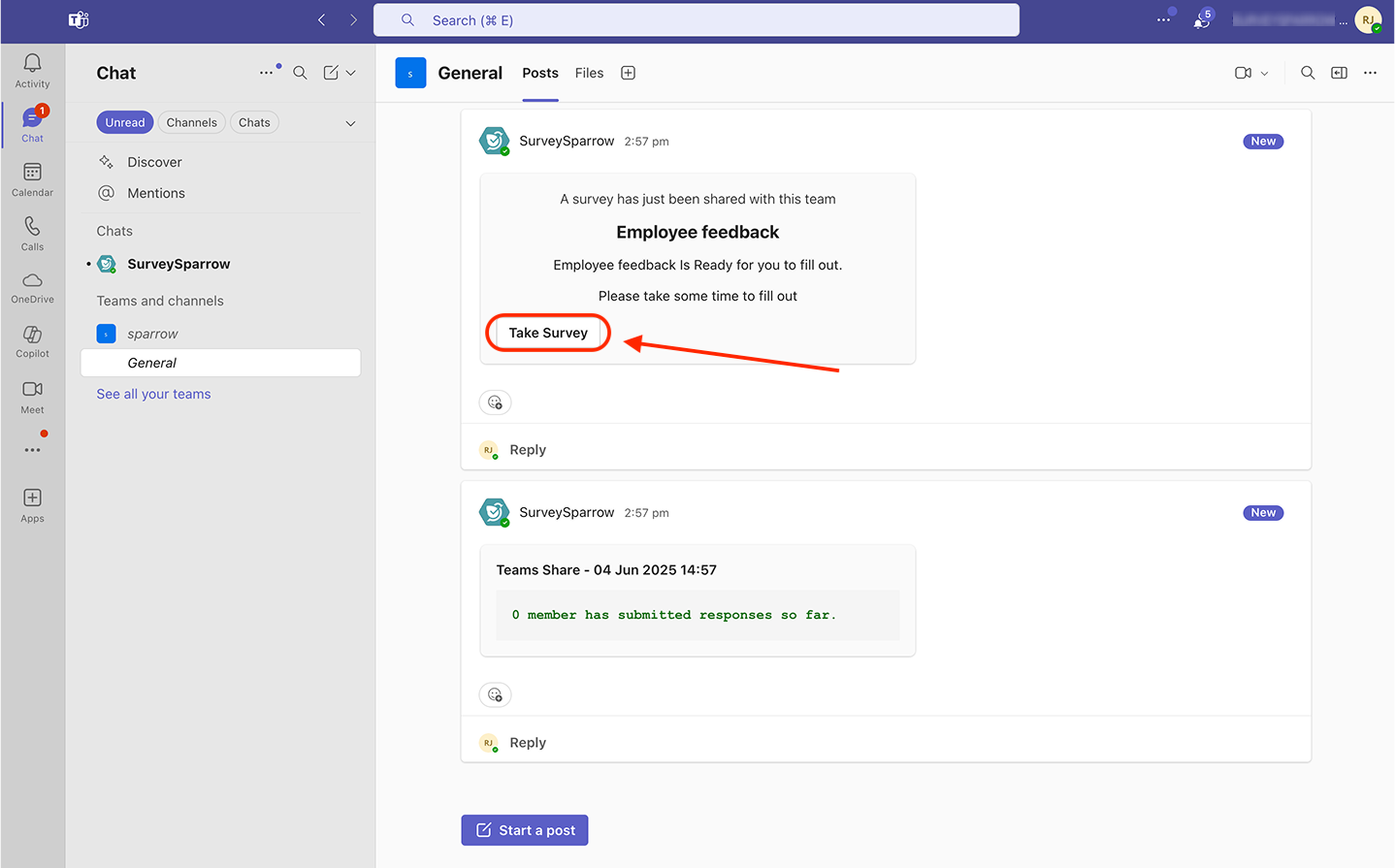The width and height of the screenshot is (1395, 868).
Task: Open the Meet section
Action: point(32,396)
